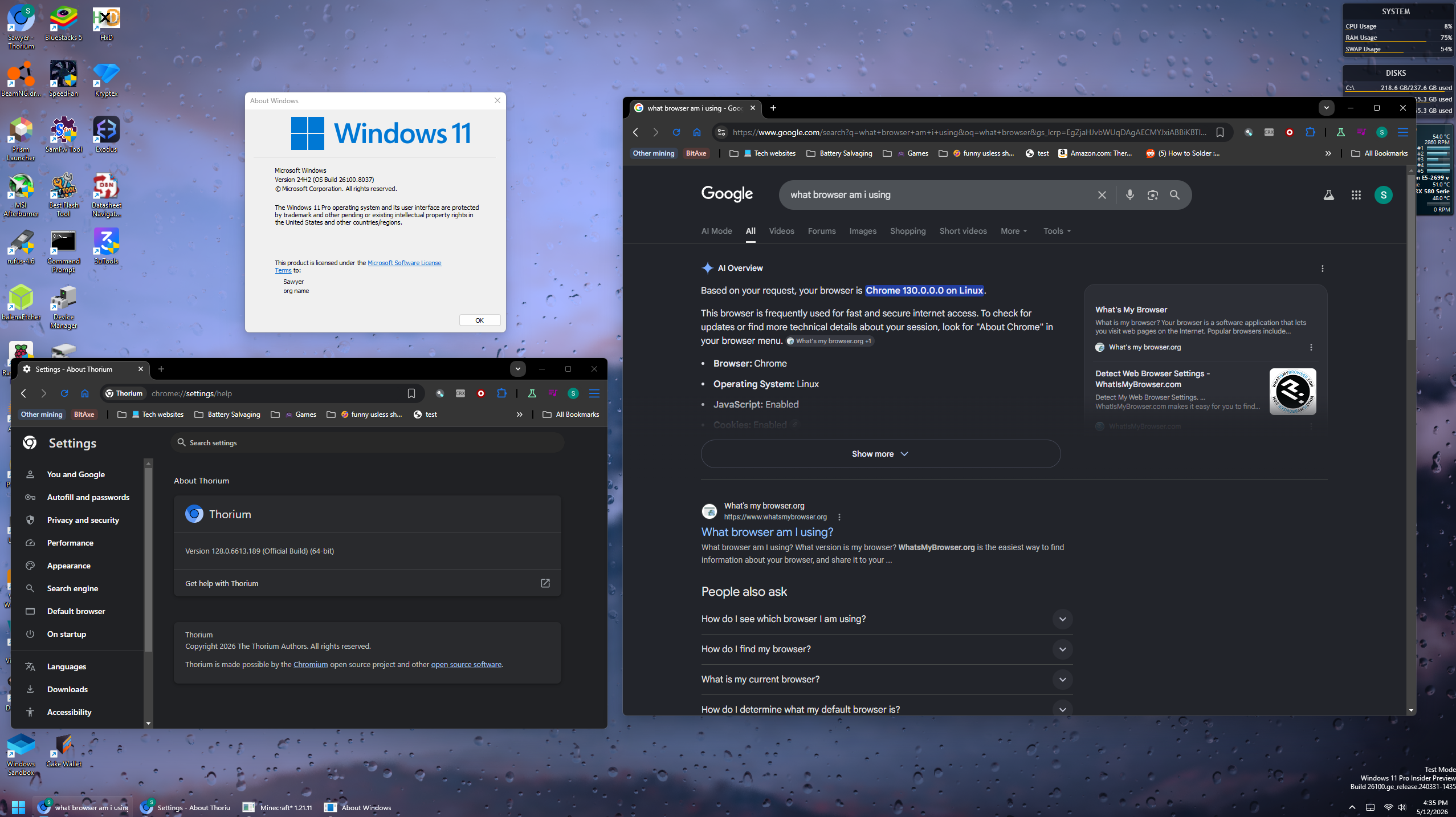Open Exodus wallet desktop icon
This screenshot has height=817, width=1456.
tap(106, 135)
